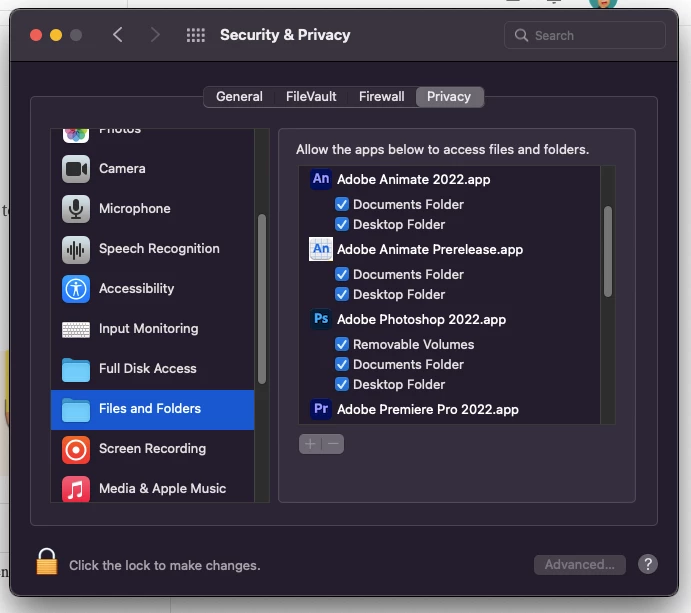Click the Screen Recording icon
This screenshot has height=613, width=691.
tap(76, 450)
